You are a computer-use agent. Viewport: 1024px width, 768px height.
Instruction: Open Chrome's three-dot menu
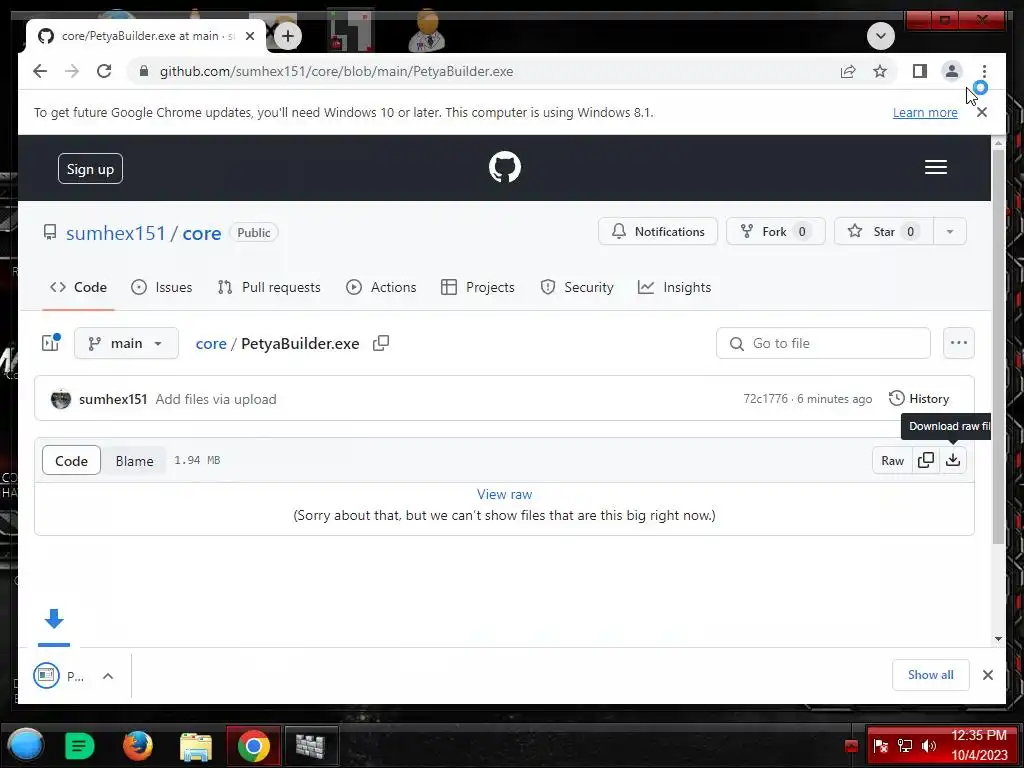click(x=984, y=71)
